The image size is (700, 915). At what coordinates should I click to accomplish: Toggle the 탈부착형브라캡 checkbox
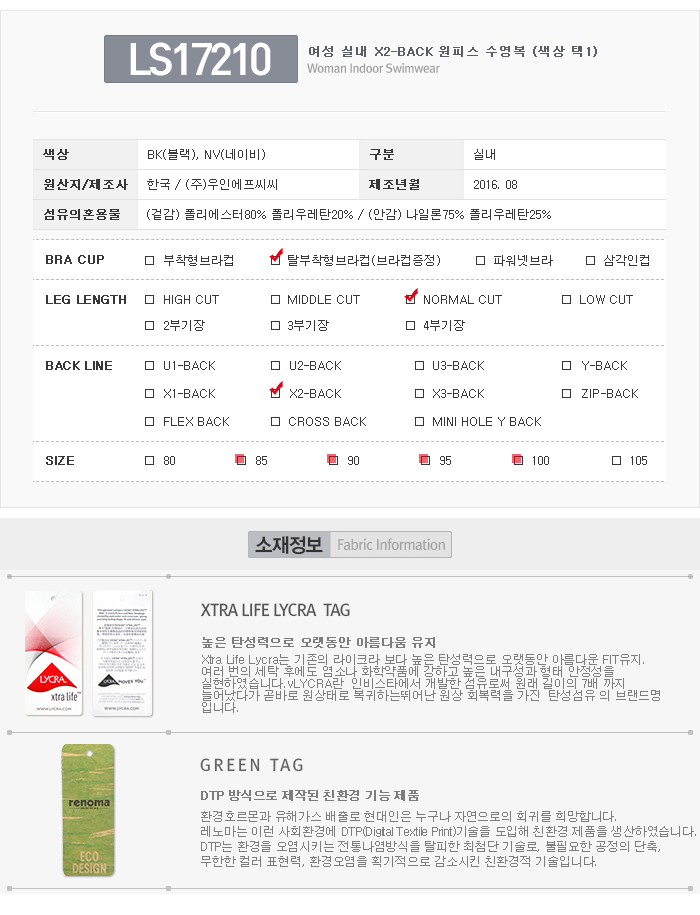276,260
